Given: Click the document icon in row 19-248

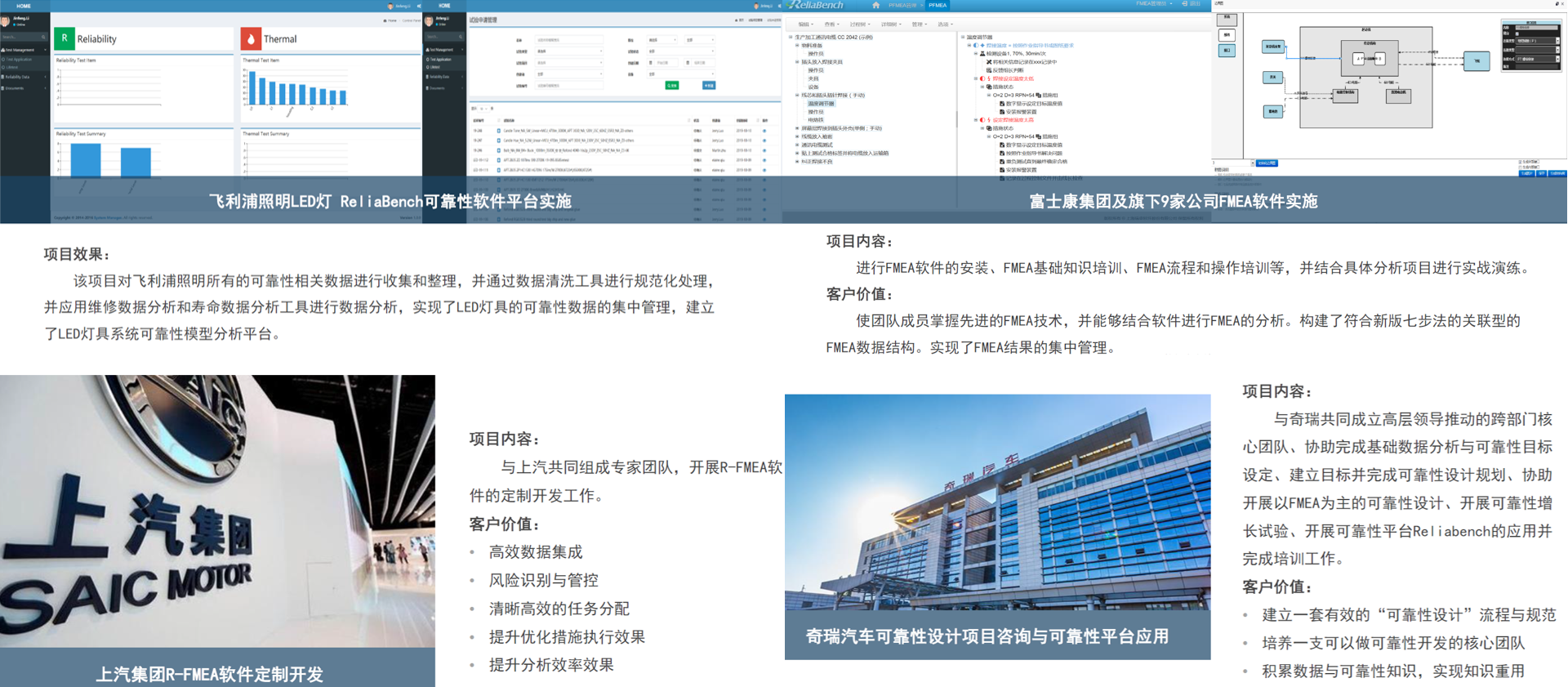Looking at the screenshot, I should coord(499,131).
